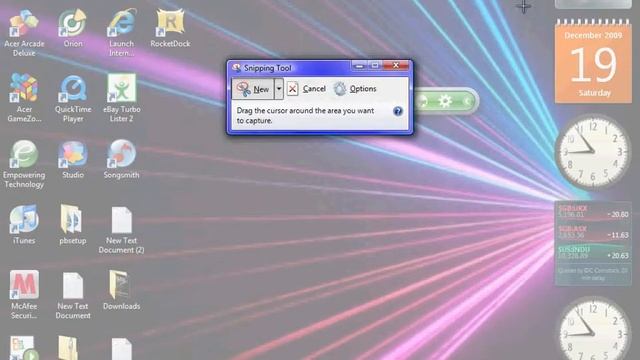
Task: Click the pbsetup folder icon
Action: pos(73,225)
